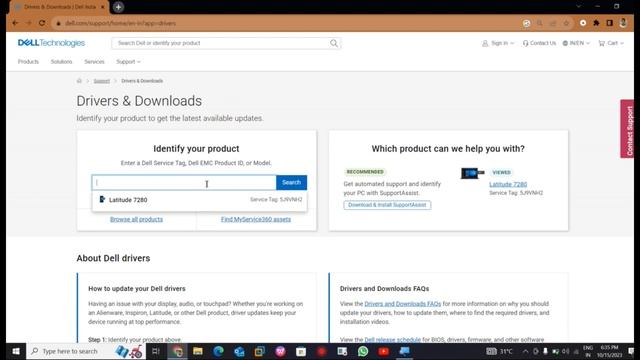Viewport: 640px width, 360px height.
Task: Open the Windows Start menu
Action: tap(16, 351)
